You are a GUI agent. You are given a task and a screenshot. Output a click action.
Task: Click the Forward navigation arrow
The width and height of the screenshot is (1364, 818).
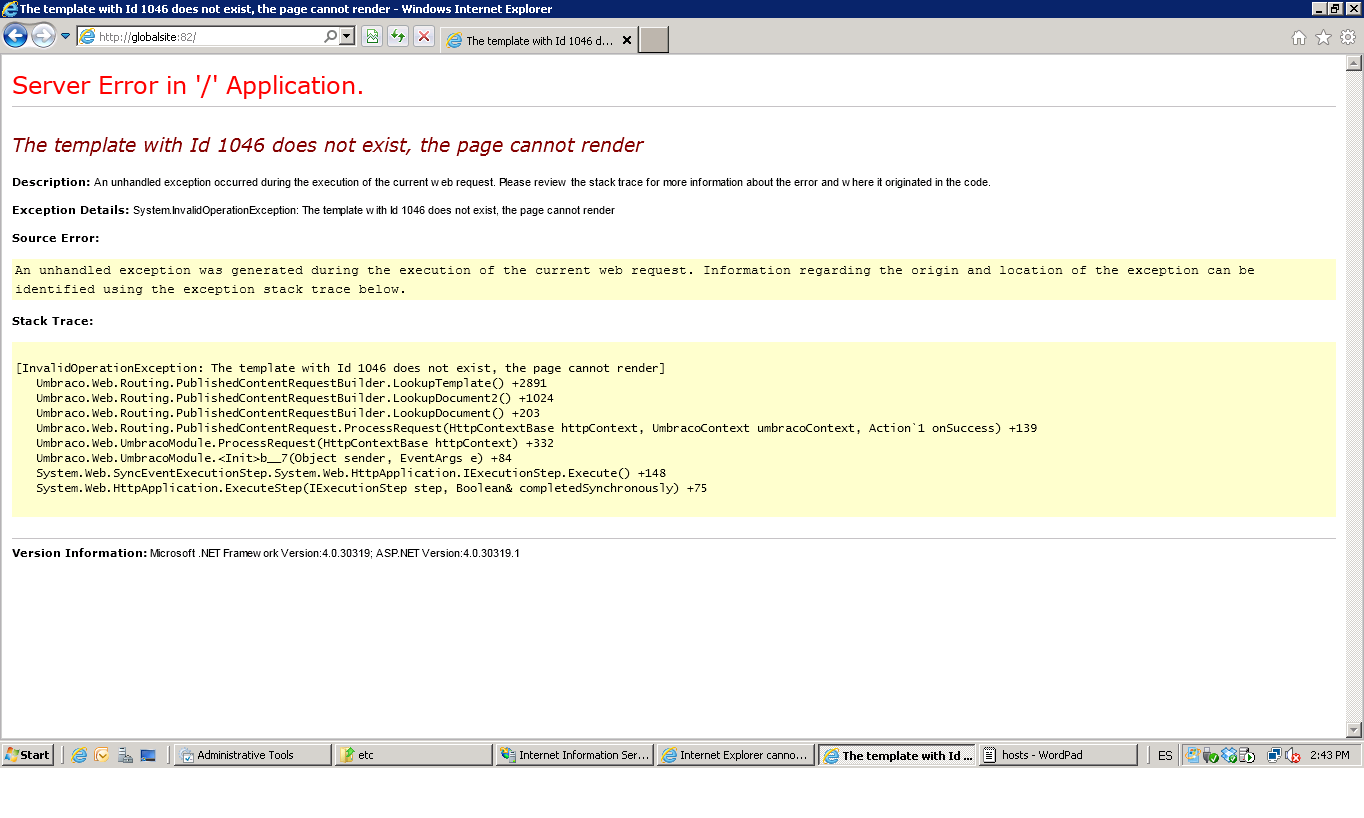click(43, 37)
